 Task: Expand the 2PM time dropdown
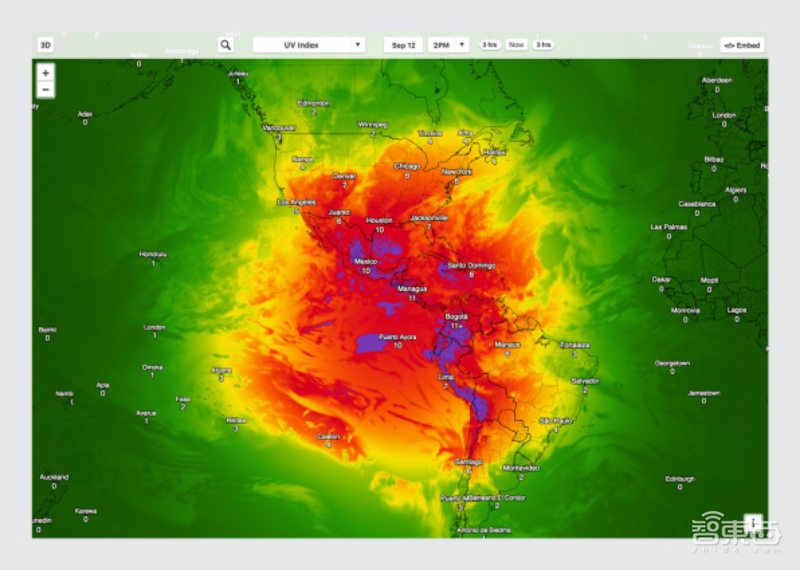point(448,45)
